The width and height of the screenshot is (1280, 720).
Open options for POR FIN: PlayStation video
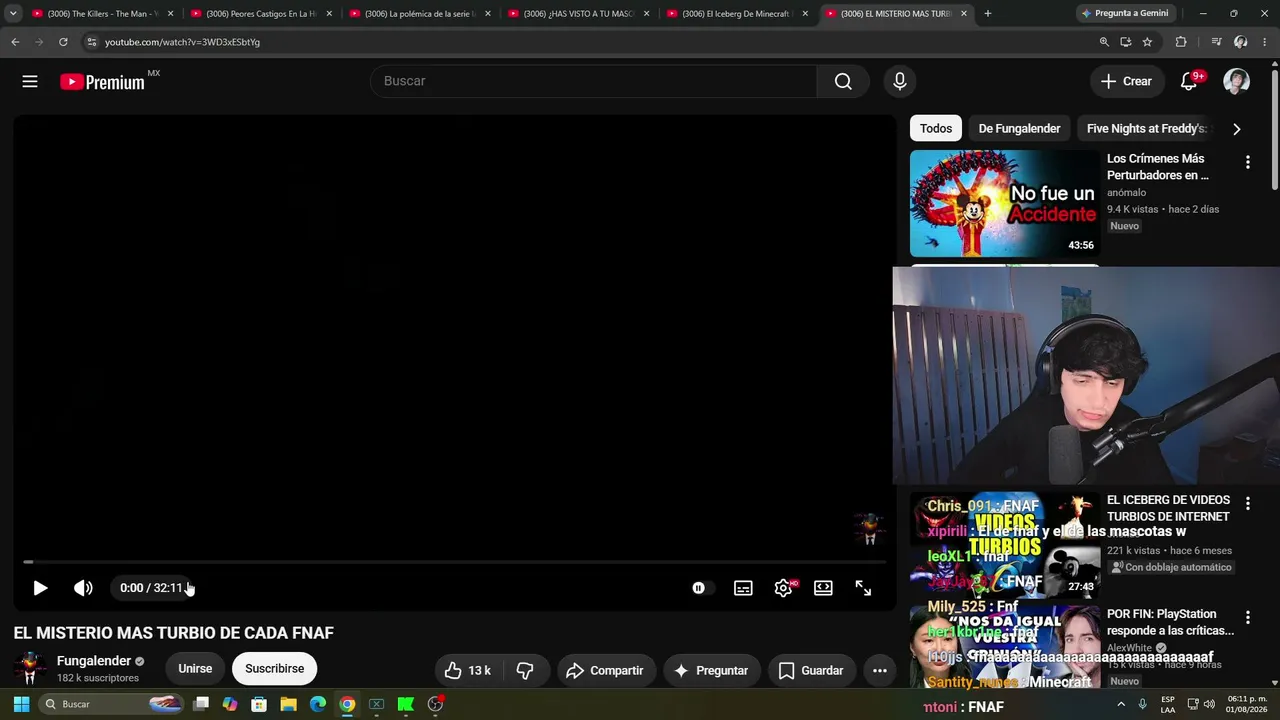point(1247,617)
